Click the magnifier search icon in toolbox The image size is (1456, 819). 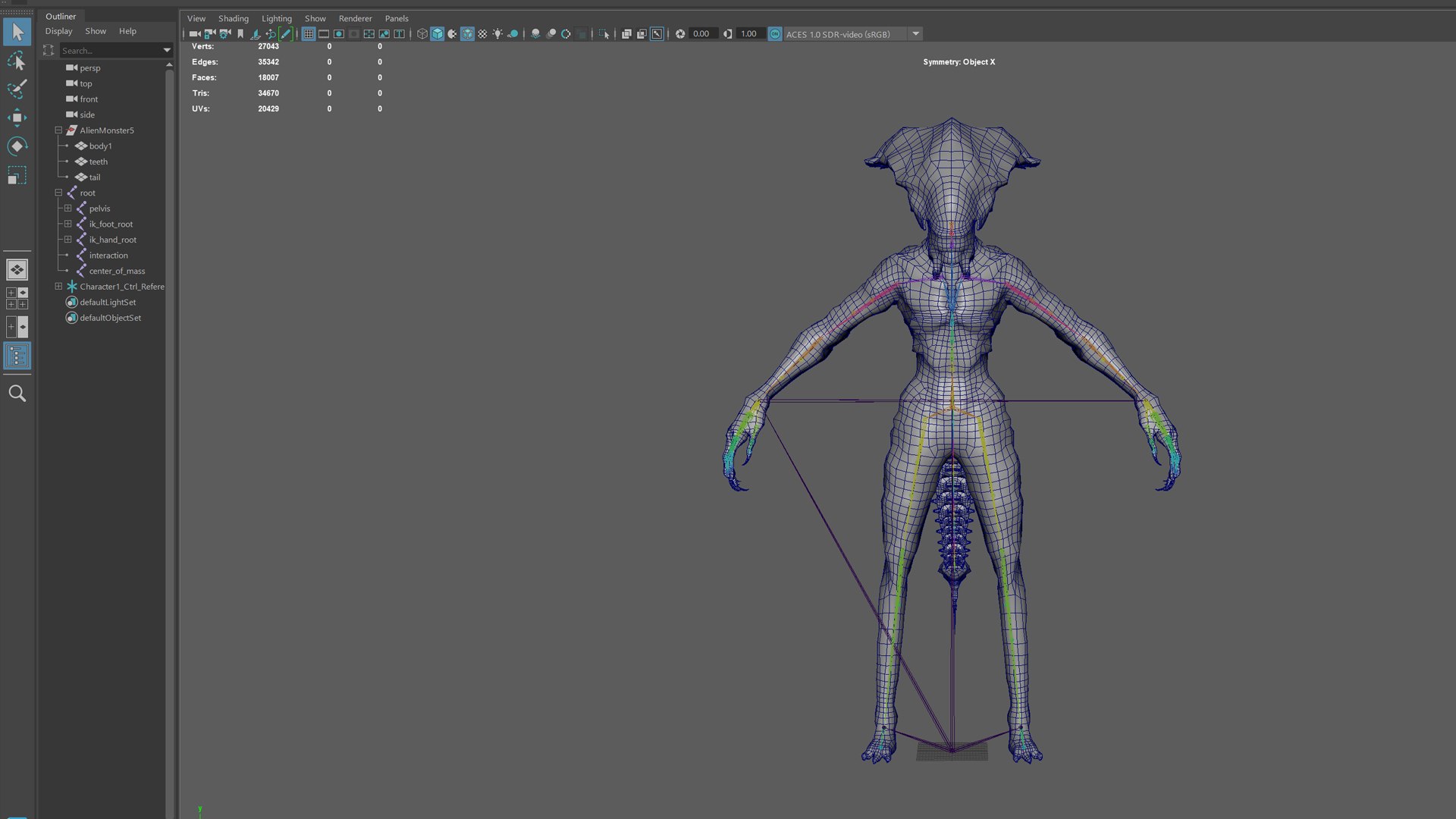[x=17, y=394]
